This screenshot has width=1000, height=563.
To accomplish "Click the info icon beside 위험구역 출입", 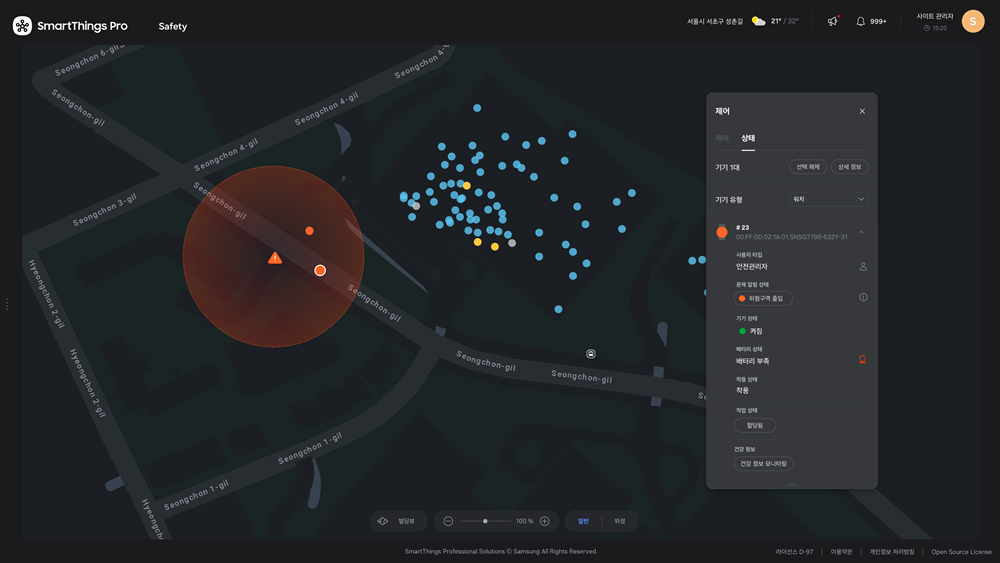I will click(x=863, y=297).
